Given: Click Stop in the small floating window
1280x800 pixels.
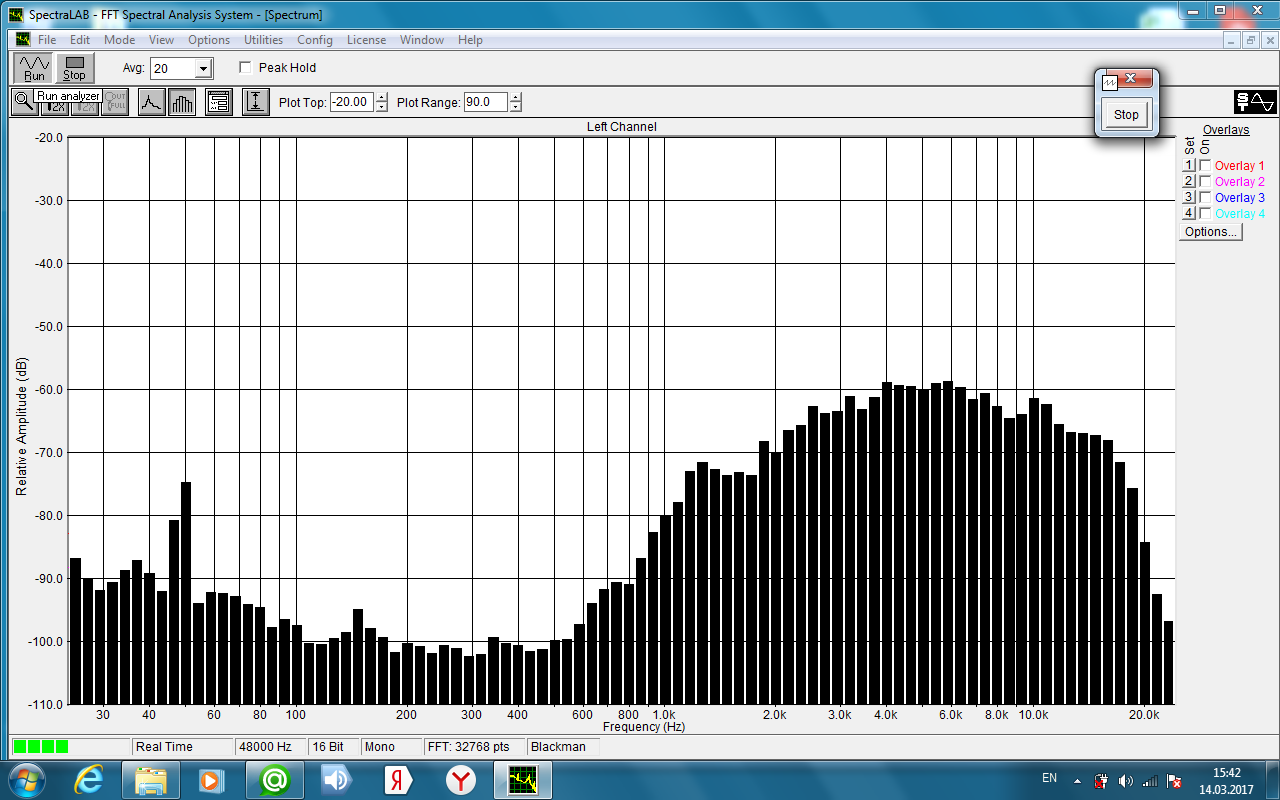Looking at the screenshot, I should (x=1127, y=115).
